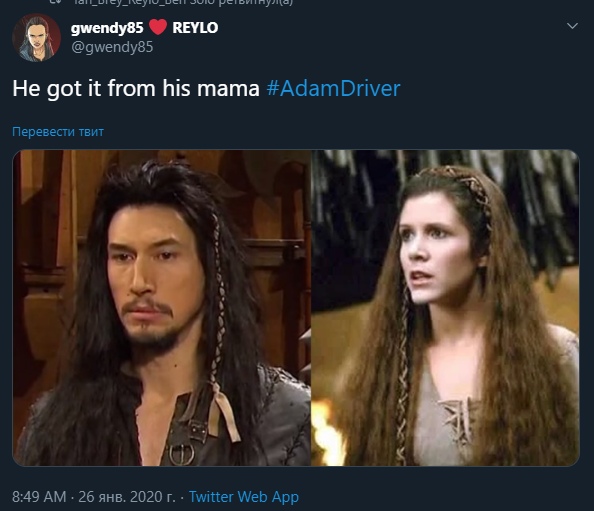Open the Twitter Web App source link

[x=244, y=497]
